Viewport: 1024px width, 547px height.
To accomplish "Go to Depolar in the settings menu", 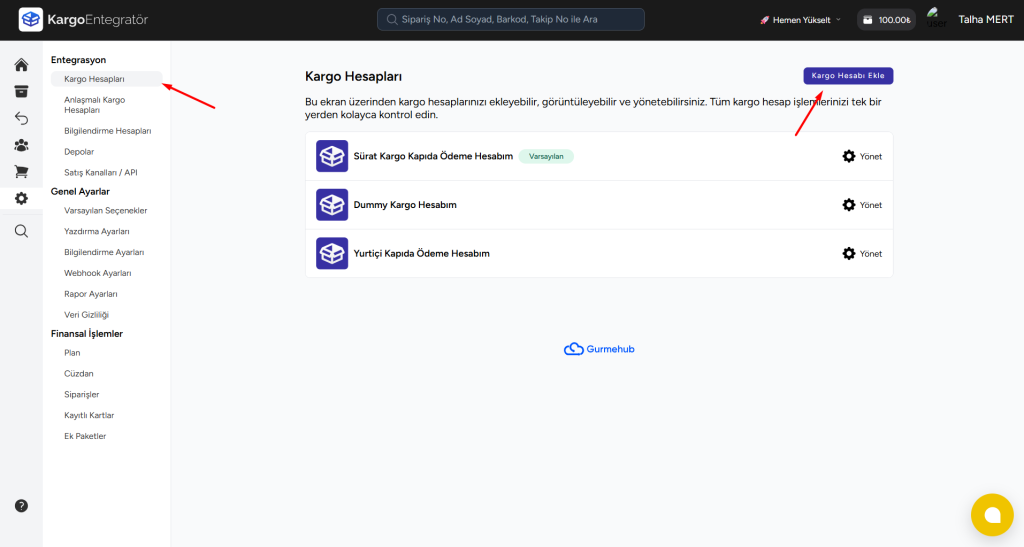I will [79, 152].
